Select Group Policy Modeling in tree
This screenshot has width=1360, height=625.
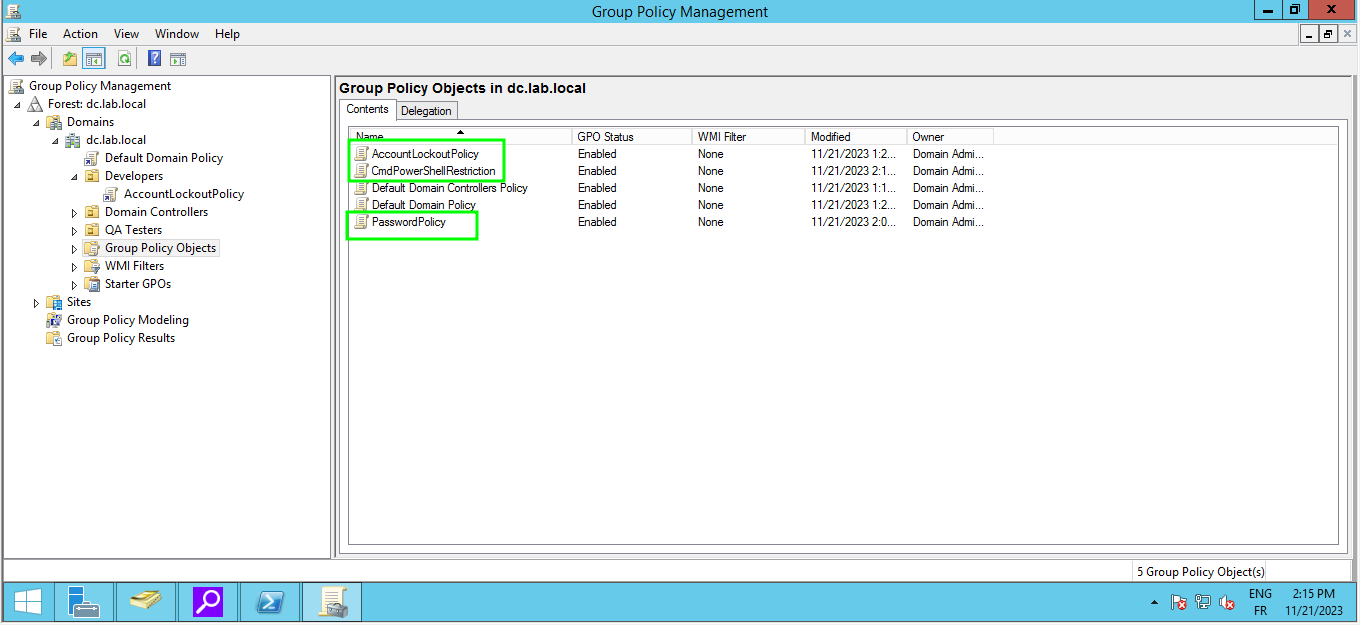[127, 320]
